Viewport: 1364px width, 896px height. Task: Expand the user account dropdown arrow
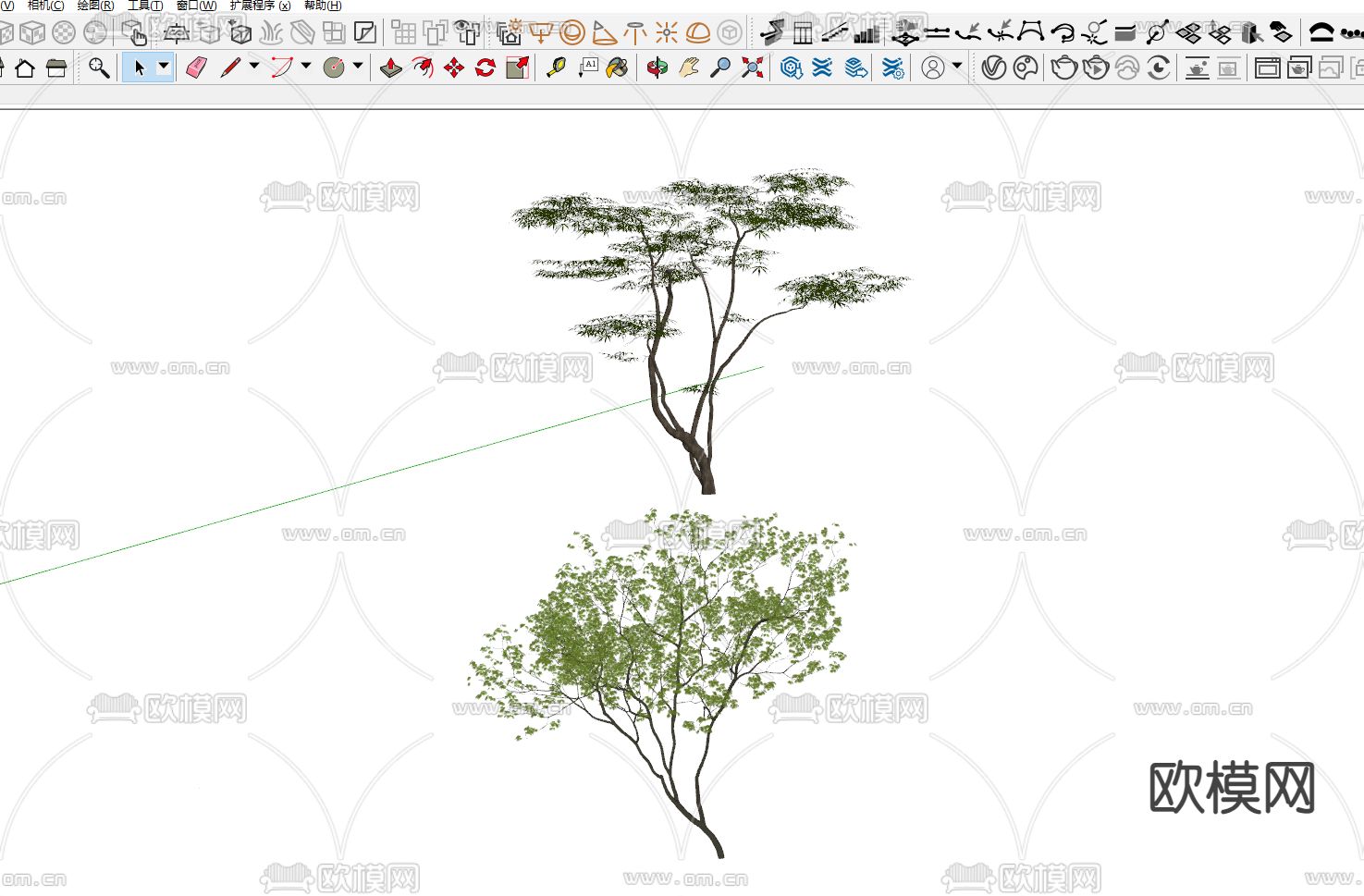point(957,67)
